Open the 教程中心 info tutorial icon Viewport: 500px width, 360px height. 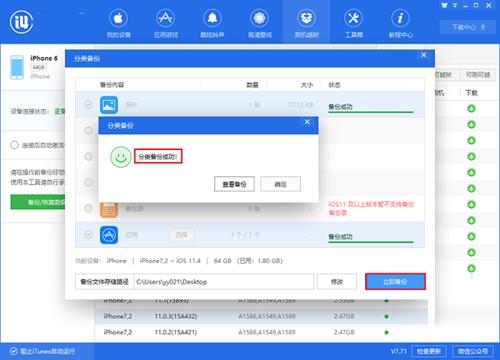click(400, 18)
